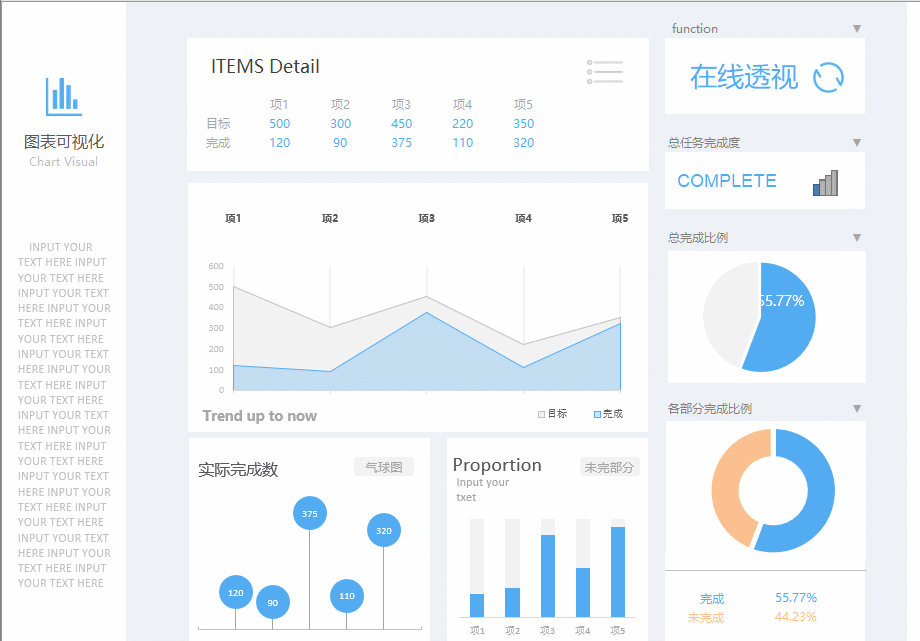The height and width of the screenshot is (641, 920).
Task: Select the 110 balloon bubble
Action: pyautogui.click(x=347, y=596)
